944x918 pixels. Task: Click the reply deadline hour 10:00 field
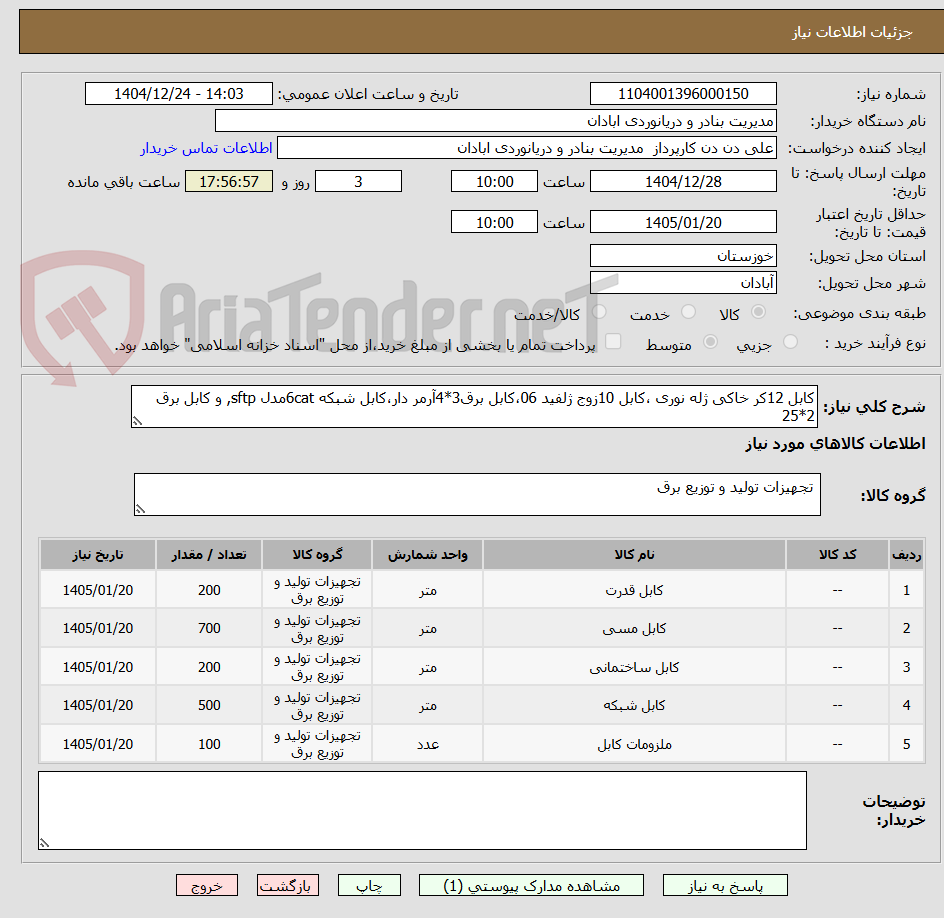coord(494,181)
